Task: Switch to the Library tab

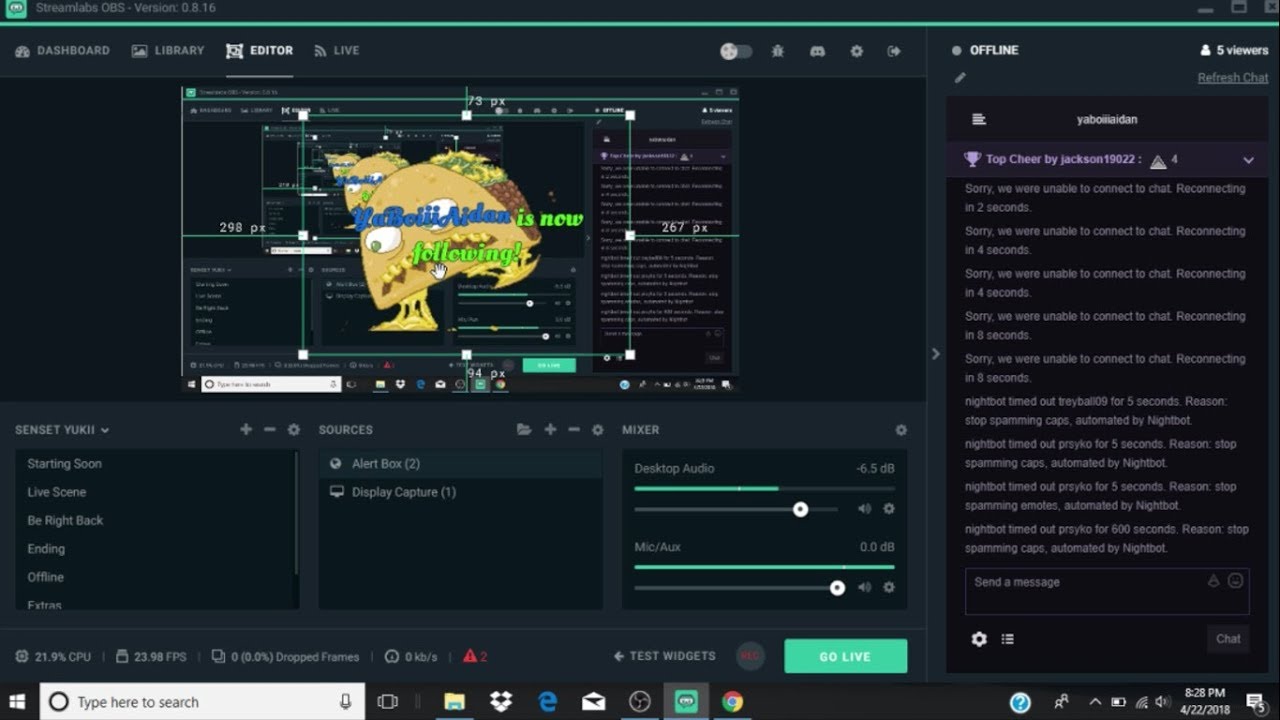Action: (168, 51)
